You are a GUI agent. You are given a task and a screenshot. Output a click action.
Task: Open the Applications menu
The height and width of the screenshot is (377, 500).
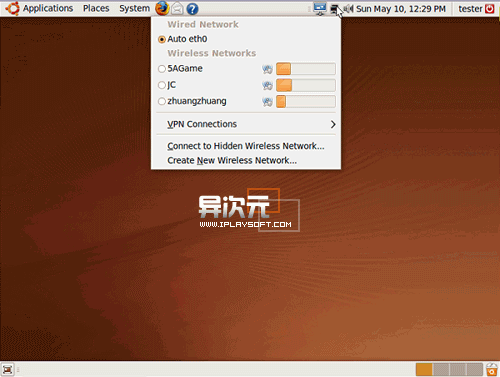[x=48, y=8]
